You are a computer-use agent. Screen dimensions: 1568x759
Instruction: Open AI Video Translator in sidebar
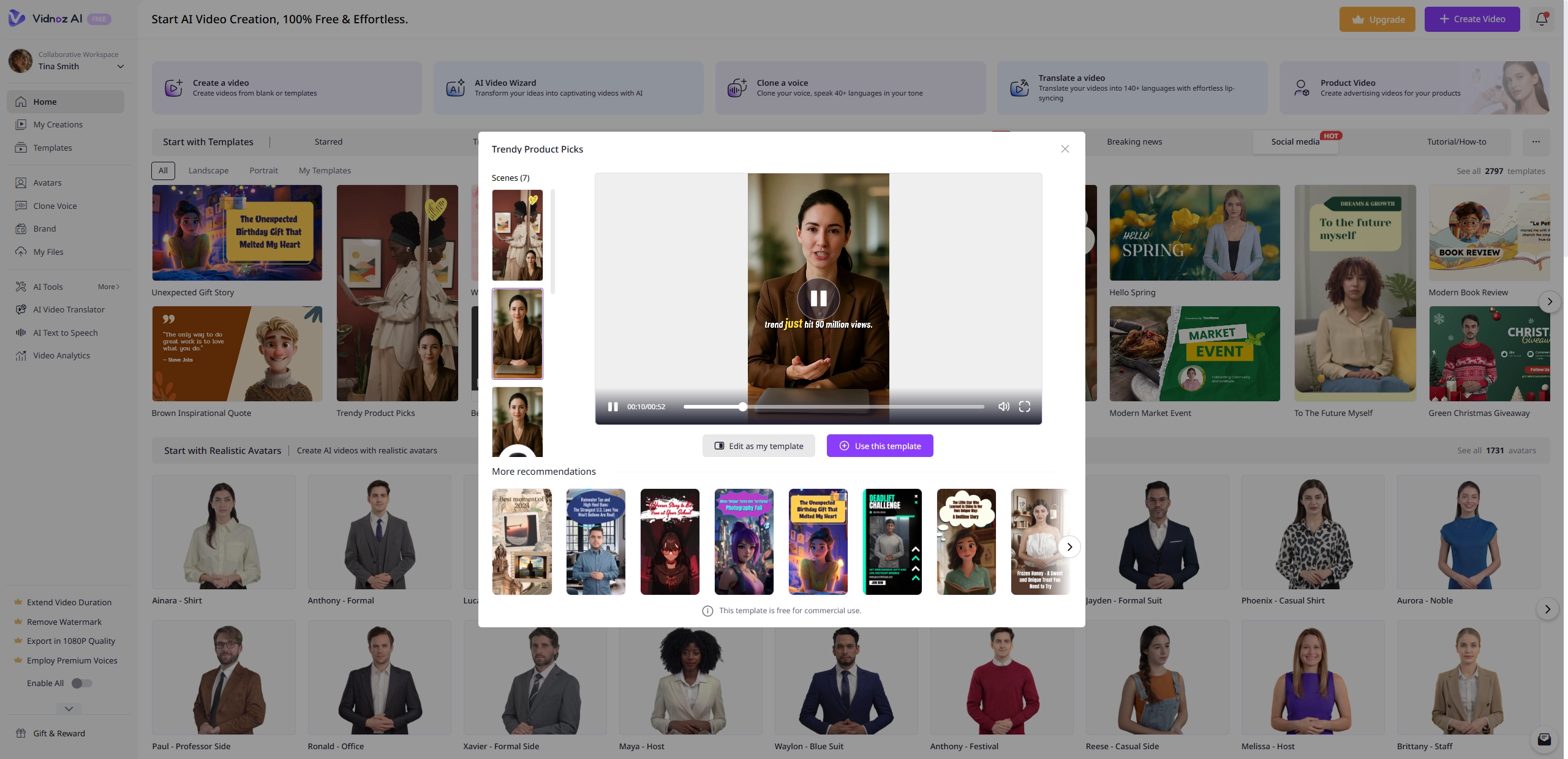tap(69, 309)
